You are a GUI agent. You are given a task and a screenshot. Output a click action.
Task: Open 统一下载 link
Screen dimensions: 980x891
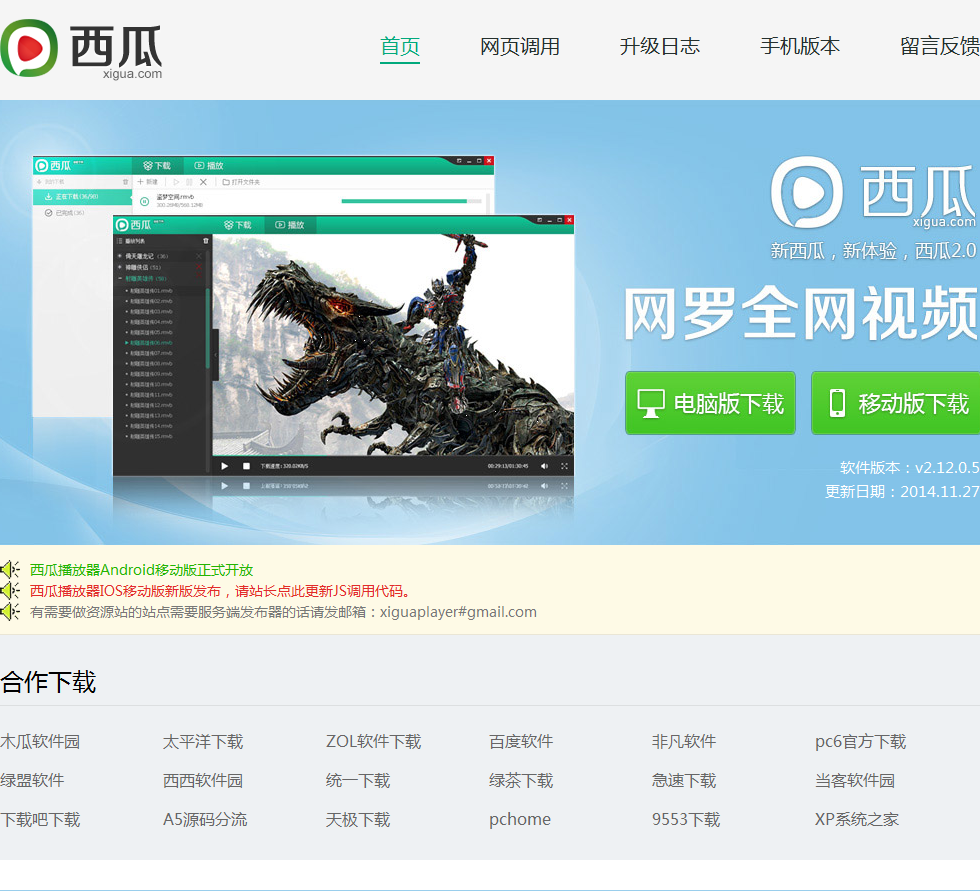coord(358,780)
